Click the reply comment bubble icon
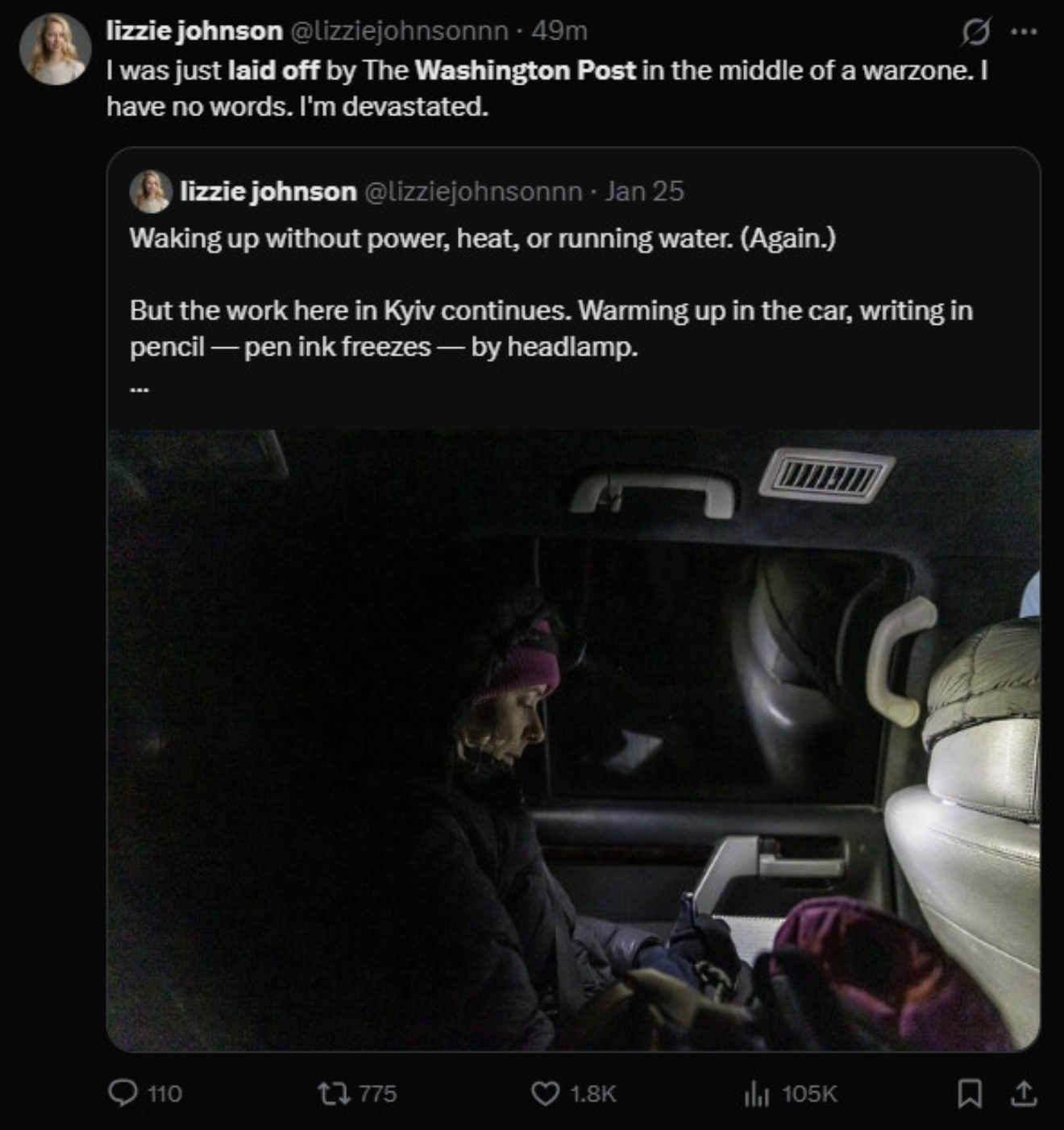The height and width of the screenshot is (1130, 1064). pos(123,1093)
